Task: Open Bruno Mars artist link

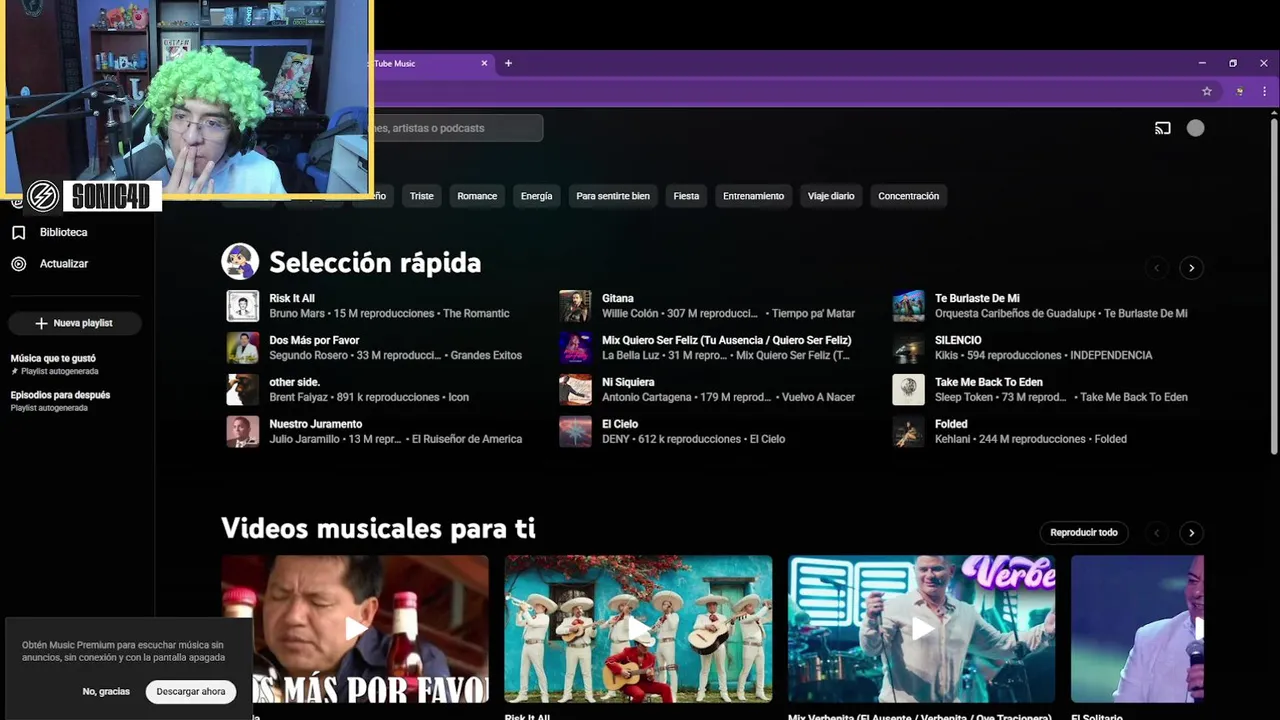Action: click(x=297, y=313)
